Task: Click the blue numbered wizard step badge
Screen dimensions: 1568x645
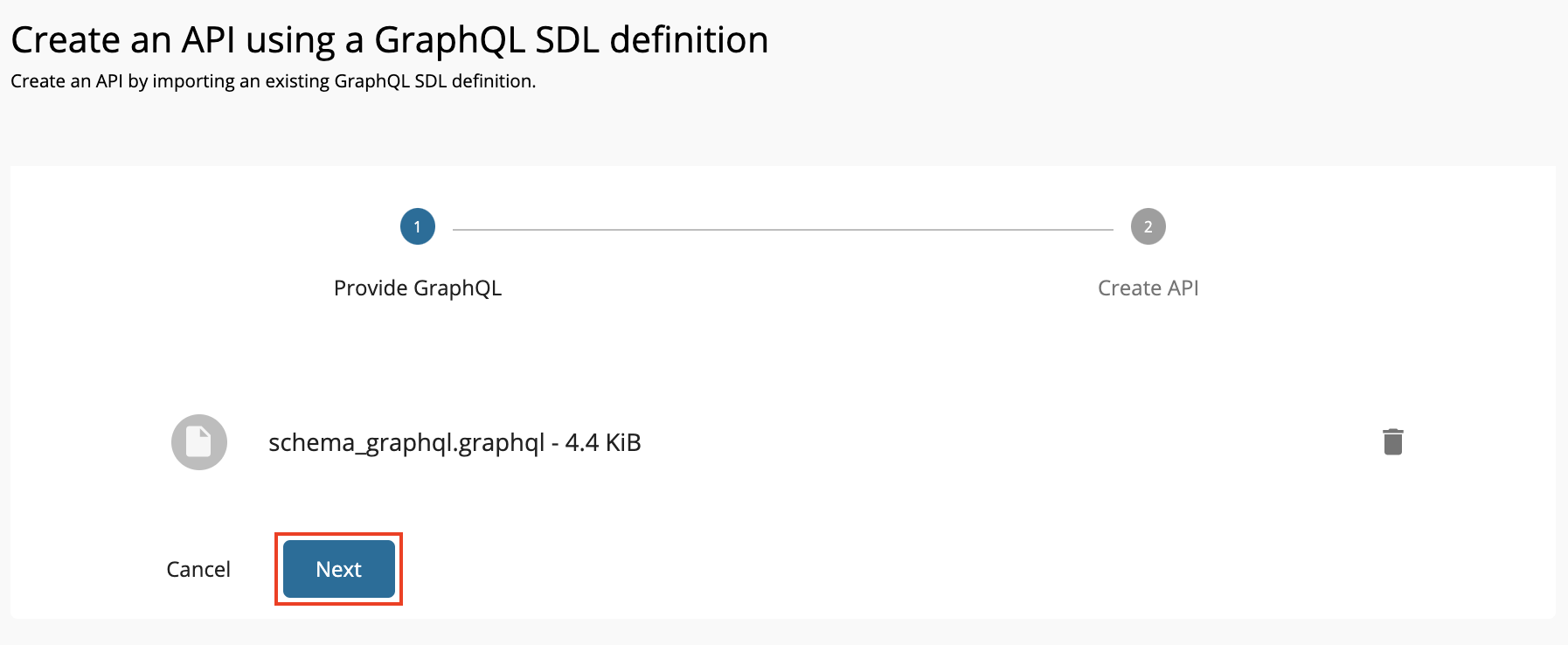Action: 417,225
